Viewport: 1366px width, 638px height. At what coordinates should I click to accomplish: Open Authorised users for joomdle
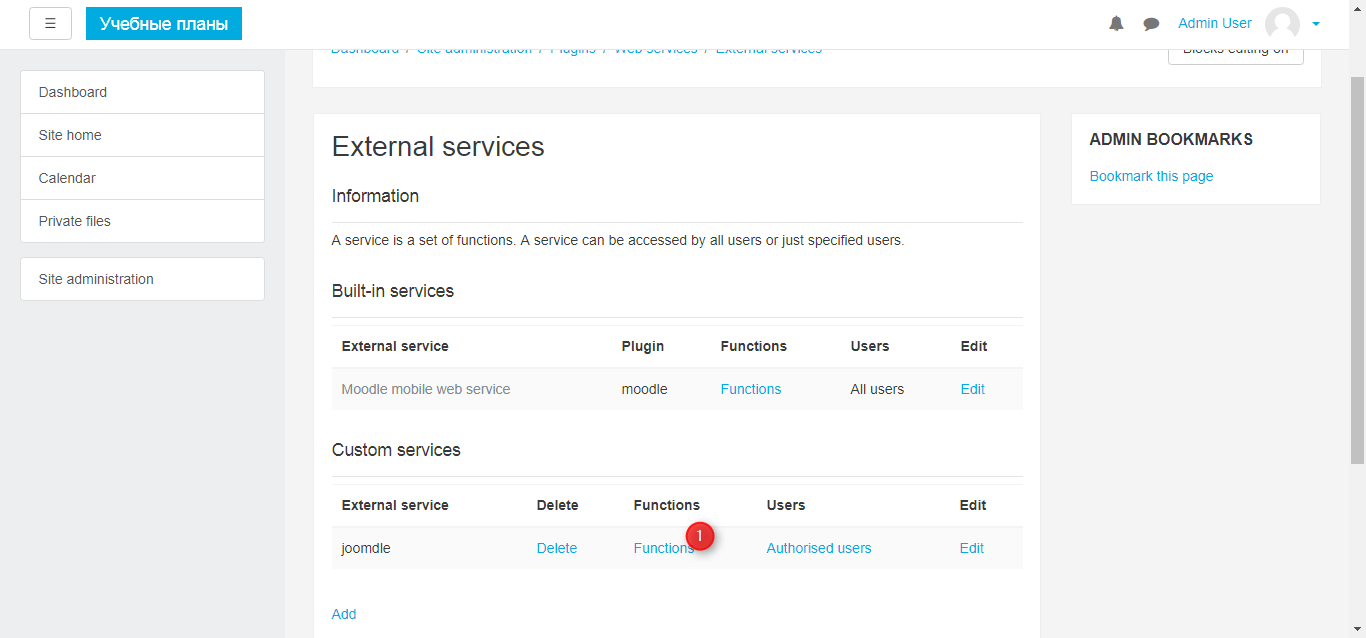(x=818, y=548)
